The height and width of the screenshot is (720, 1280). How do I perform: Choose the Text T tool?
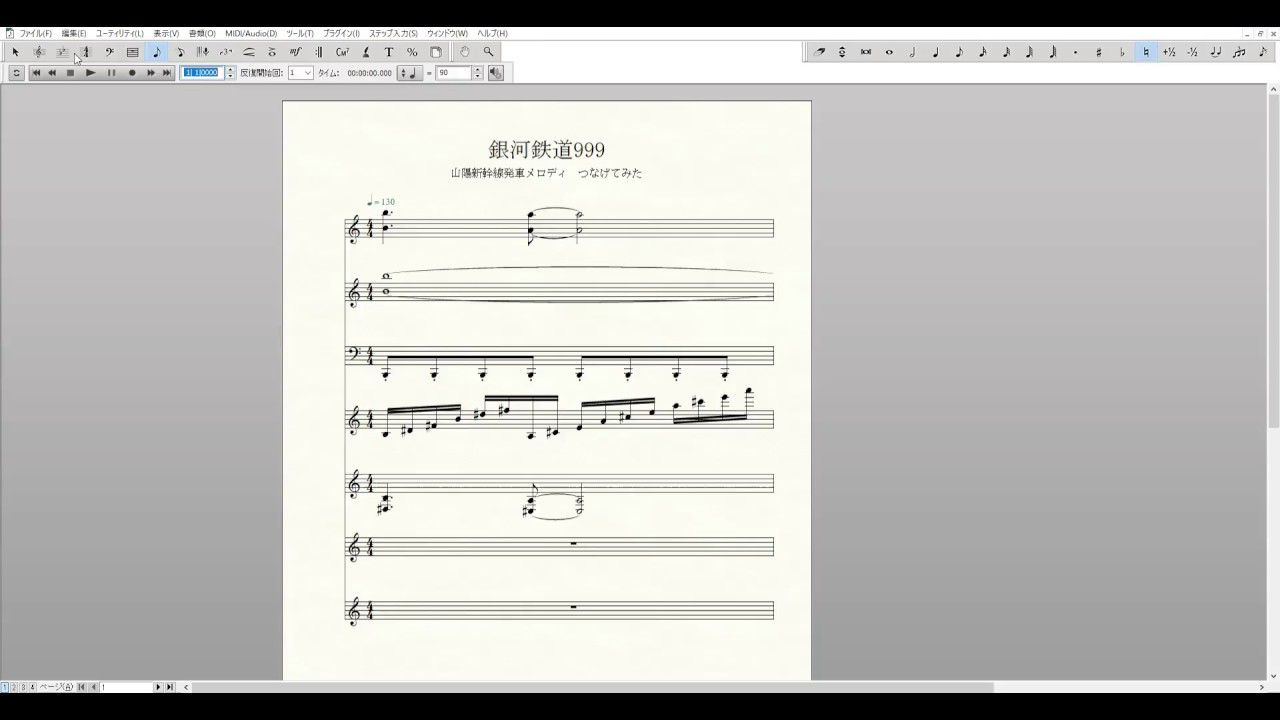point(389,52)
